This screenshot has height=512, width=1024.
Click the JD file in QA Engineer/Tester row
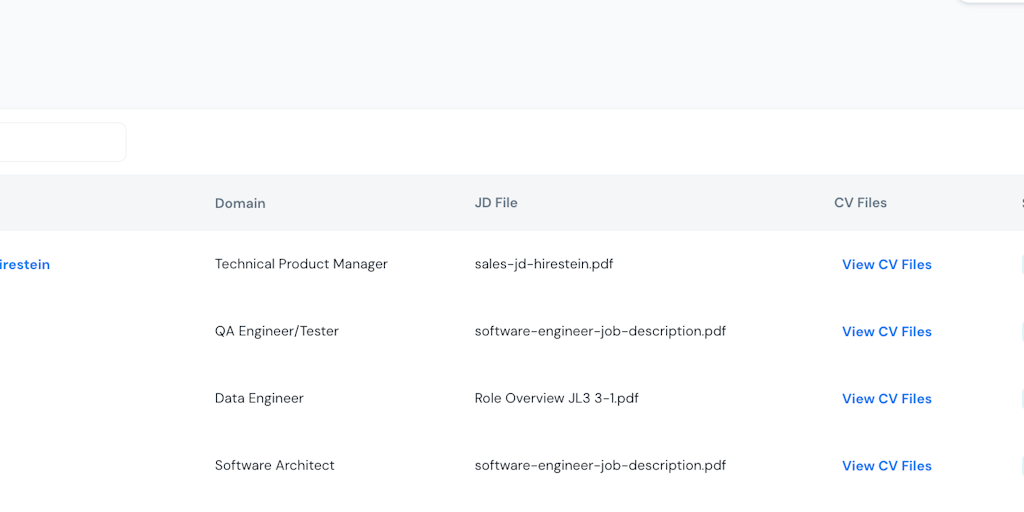click(600, 332)
